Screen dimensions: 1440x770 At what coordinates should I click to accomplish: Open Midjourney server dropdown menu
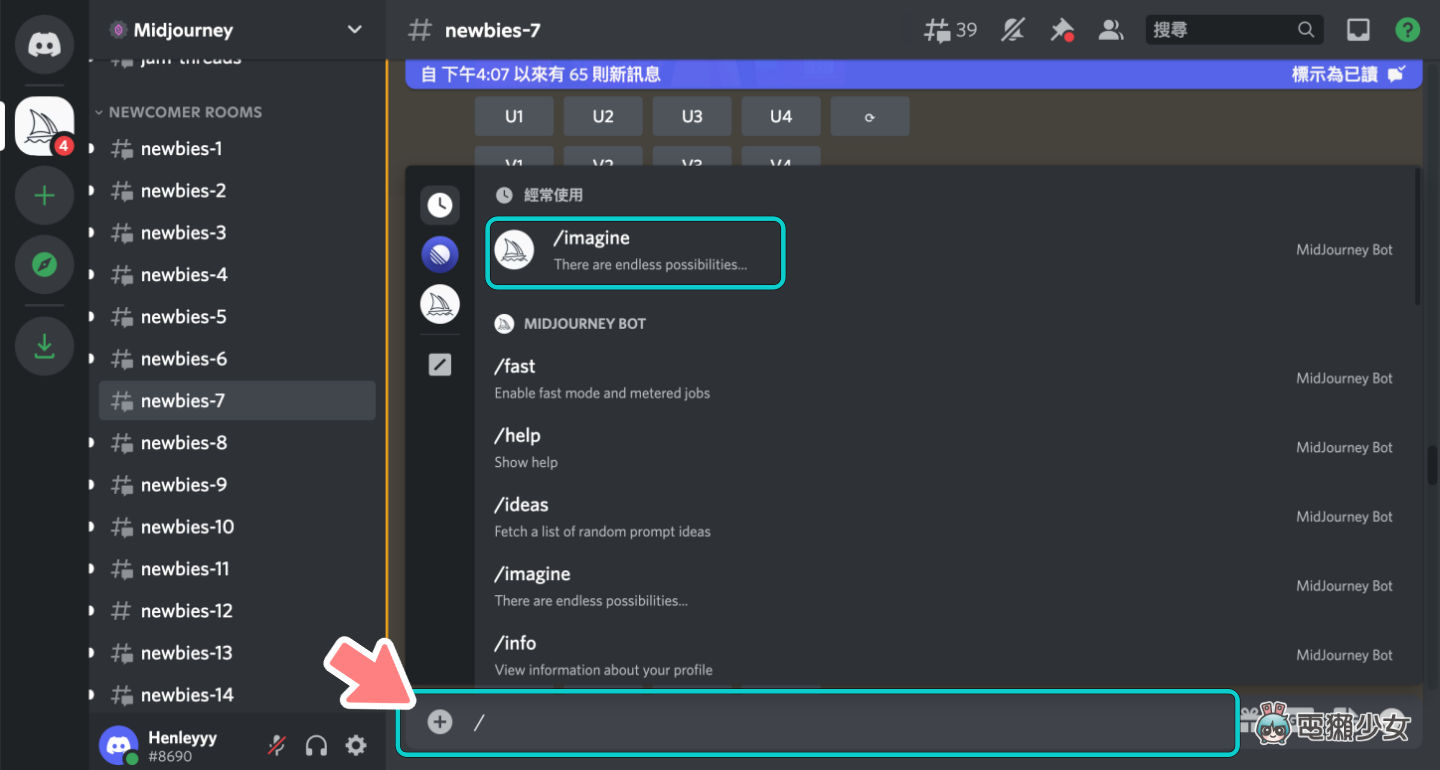pos(354,30)
